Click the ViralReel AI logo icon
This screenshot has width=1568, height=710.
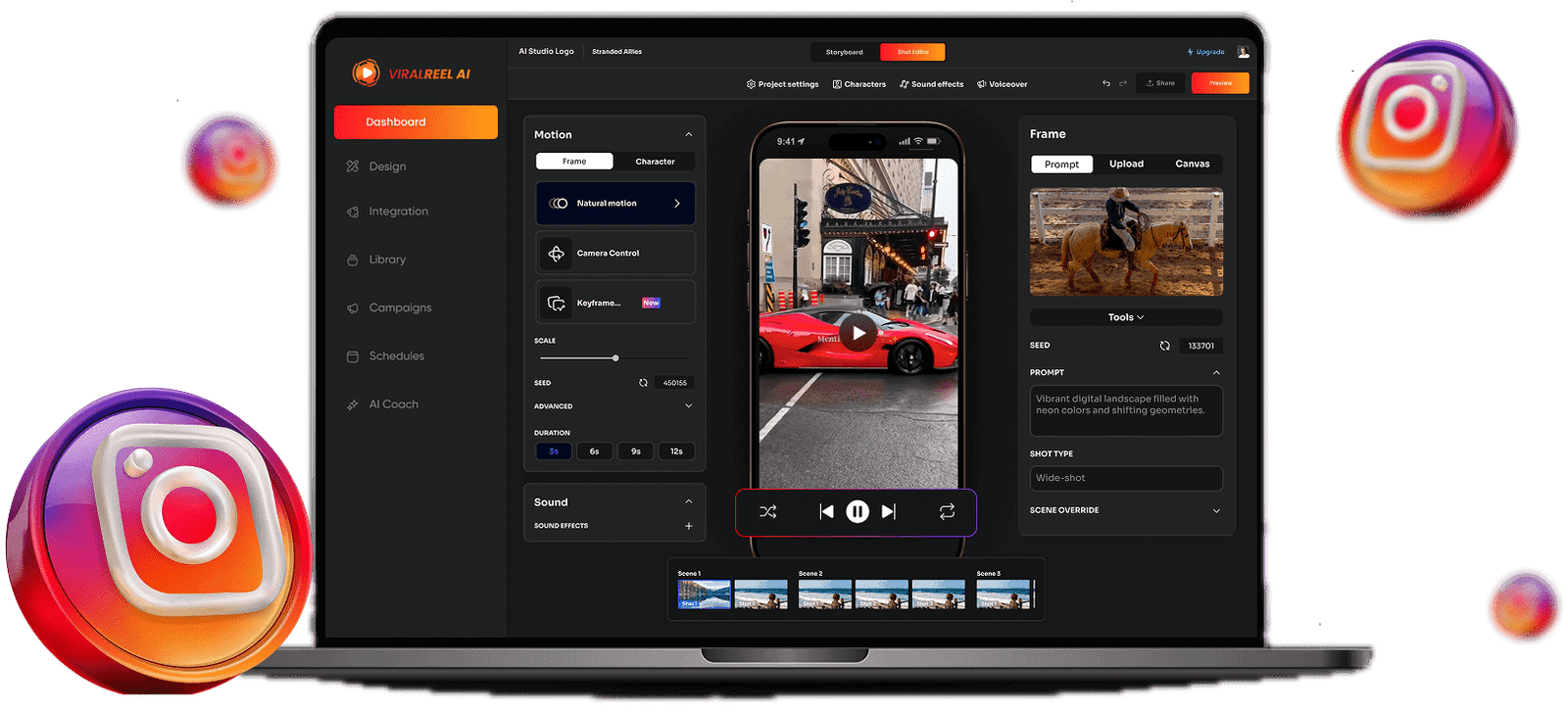coord(366,72)
